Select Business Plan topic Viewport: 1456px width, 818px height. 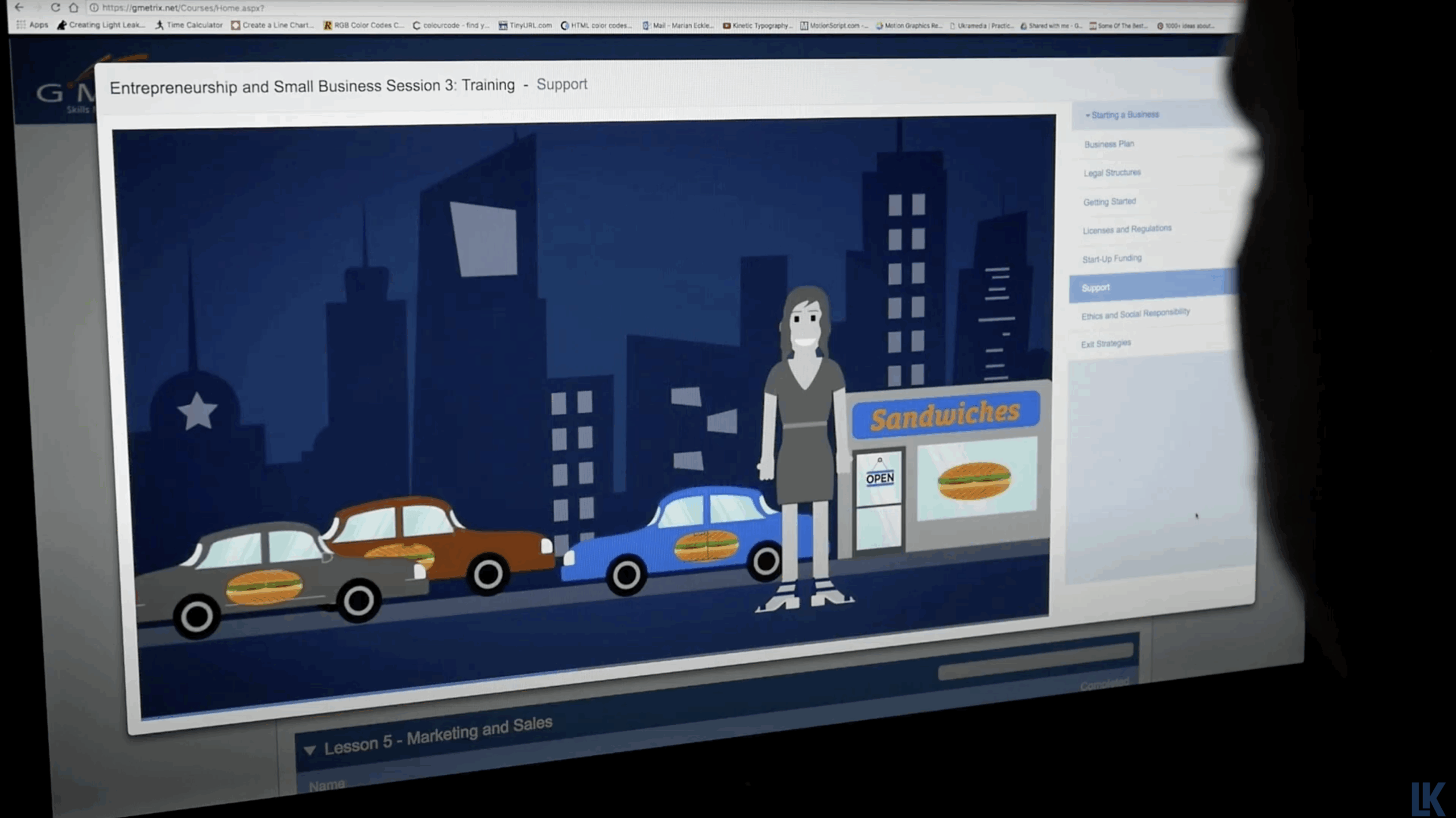1108,144
